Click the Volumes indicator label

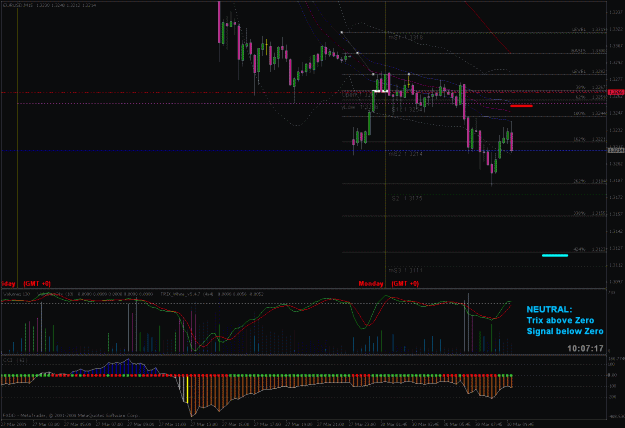pyautogui.click(x=17, y=294)
